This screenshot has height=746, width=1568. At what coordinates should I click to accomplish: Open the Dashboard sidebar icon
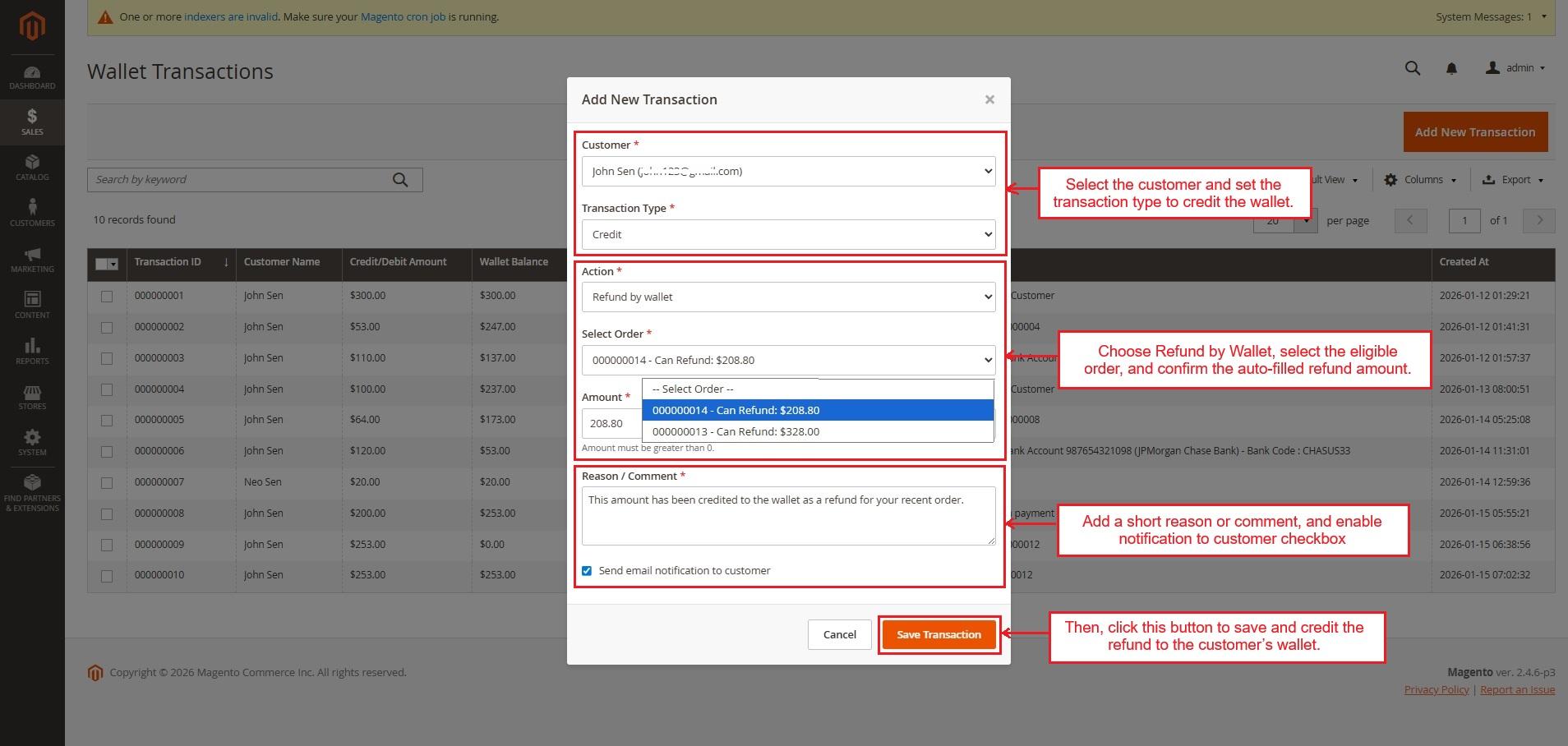pos(32,77)
